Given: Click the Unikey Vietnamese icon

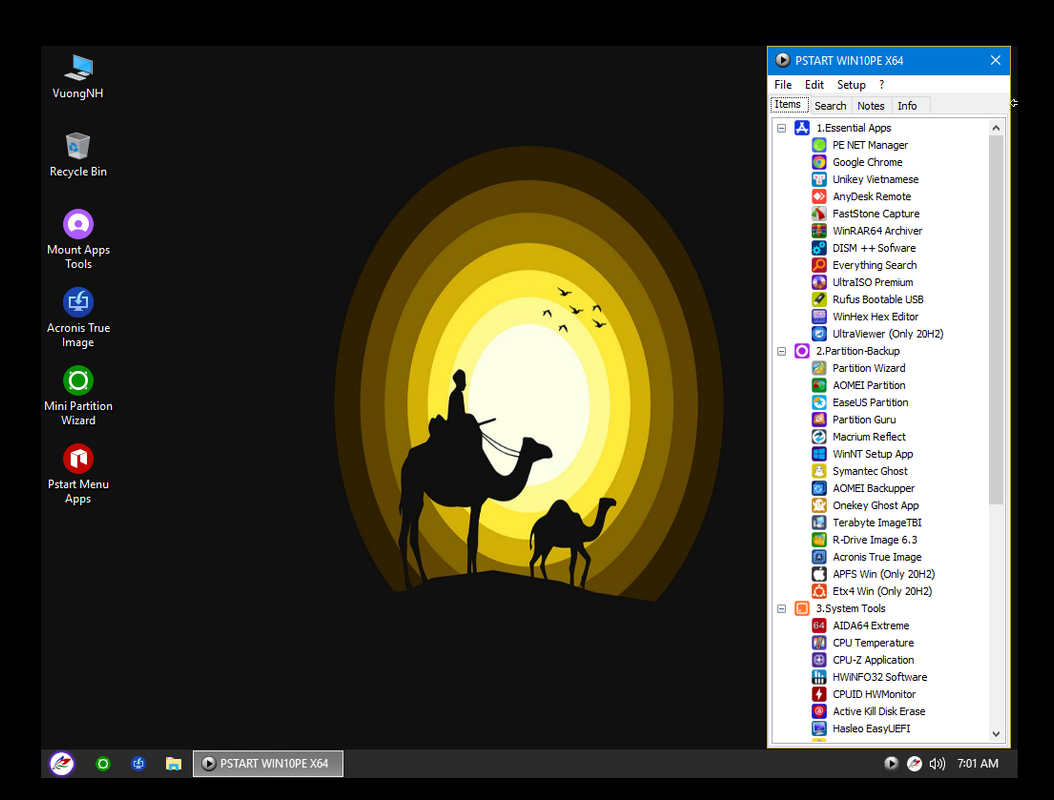Looking at the screenshot, I should tap(819, 179).
